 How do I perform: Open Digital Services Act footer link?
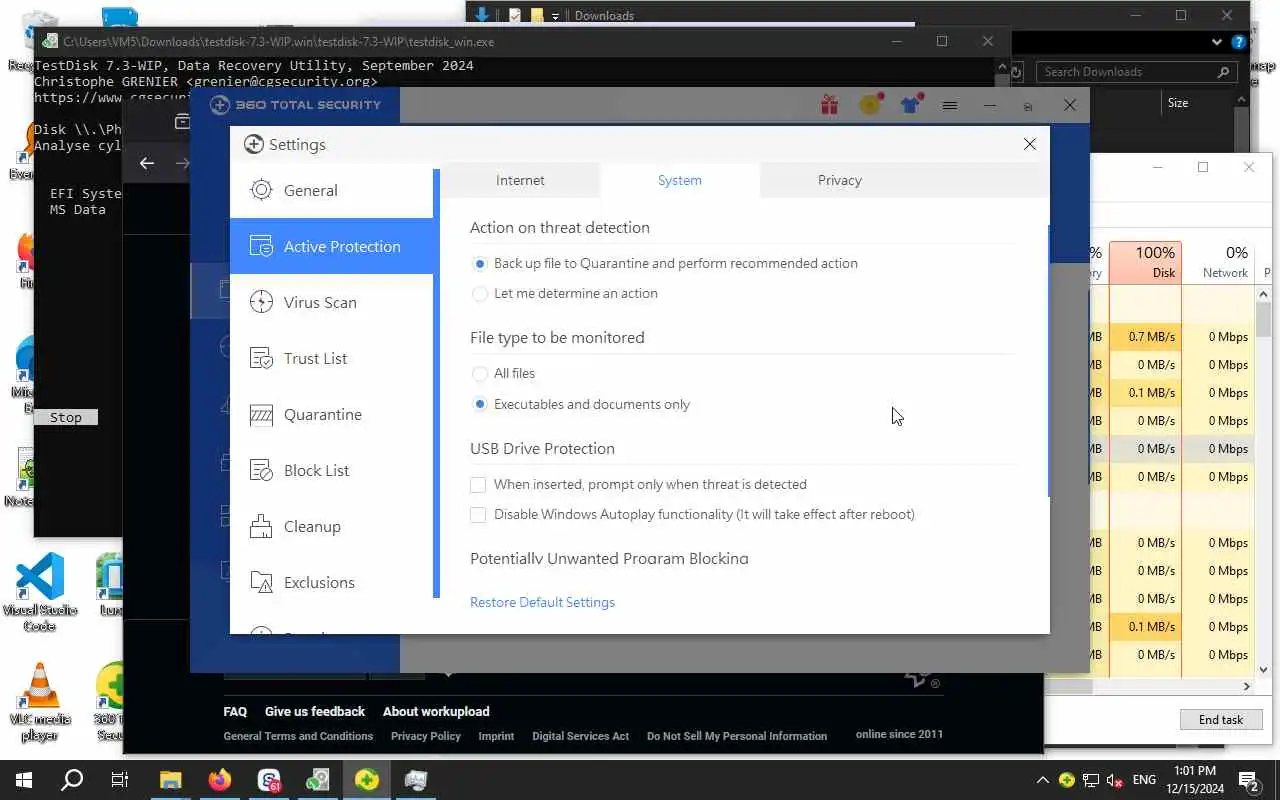[580, 736]
